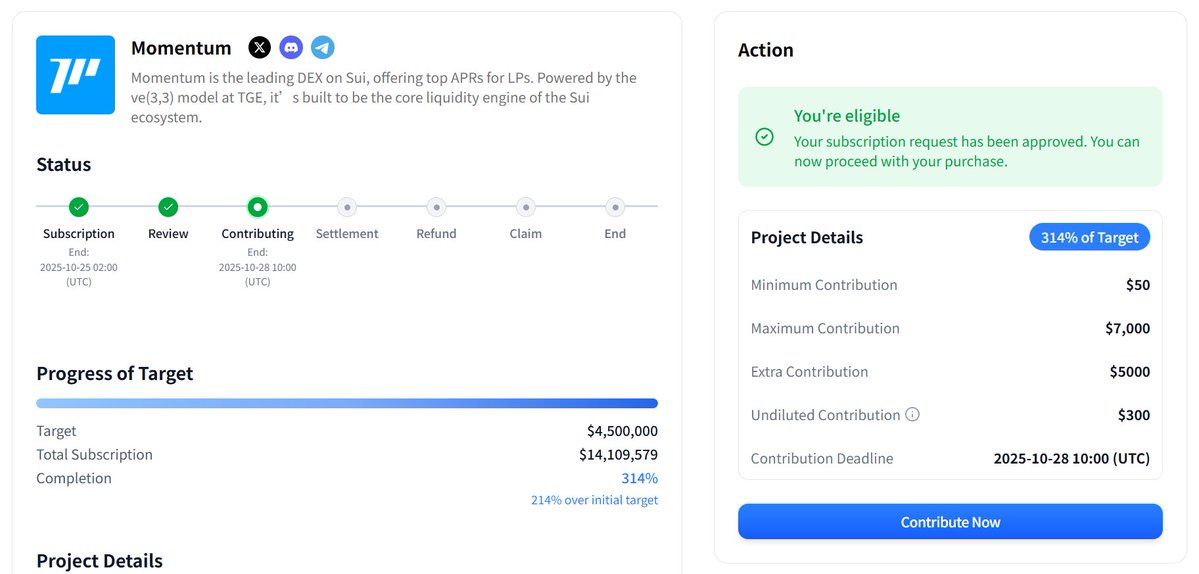Select the Refund status step

tap(436, 207)
